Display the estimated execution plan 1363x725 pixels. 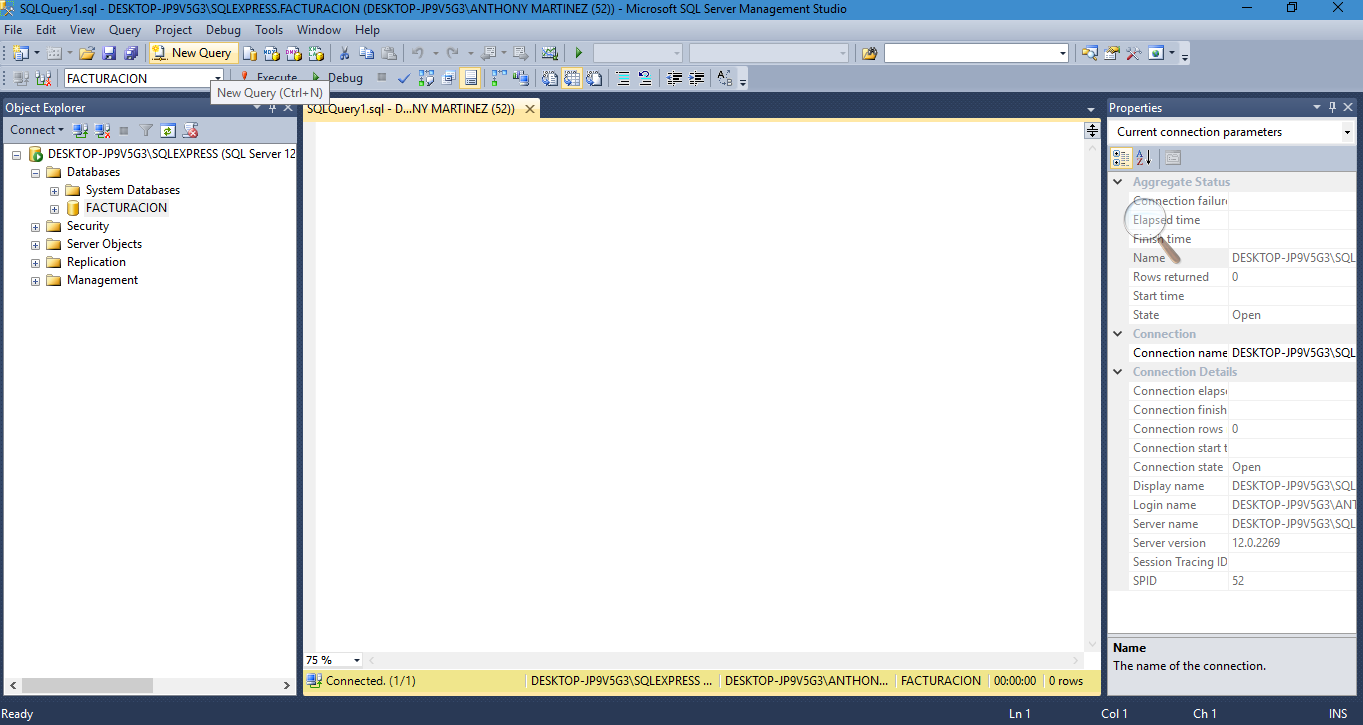pos(425,77)
